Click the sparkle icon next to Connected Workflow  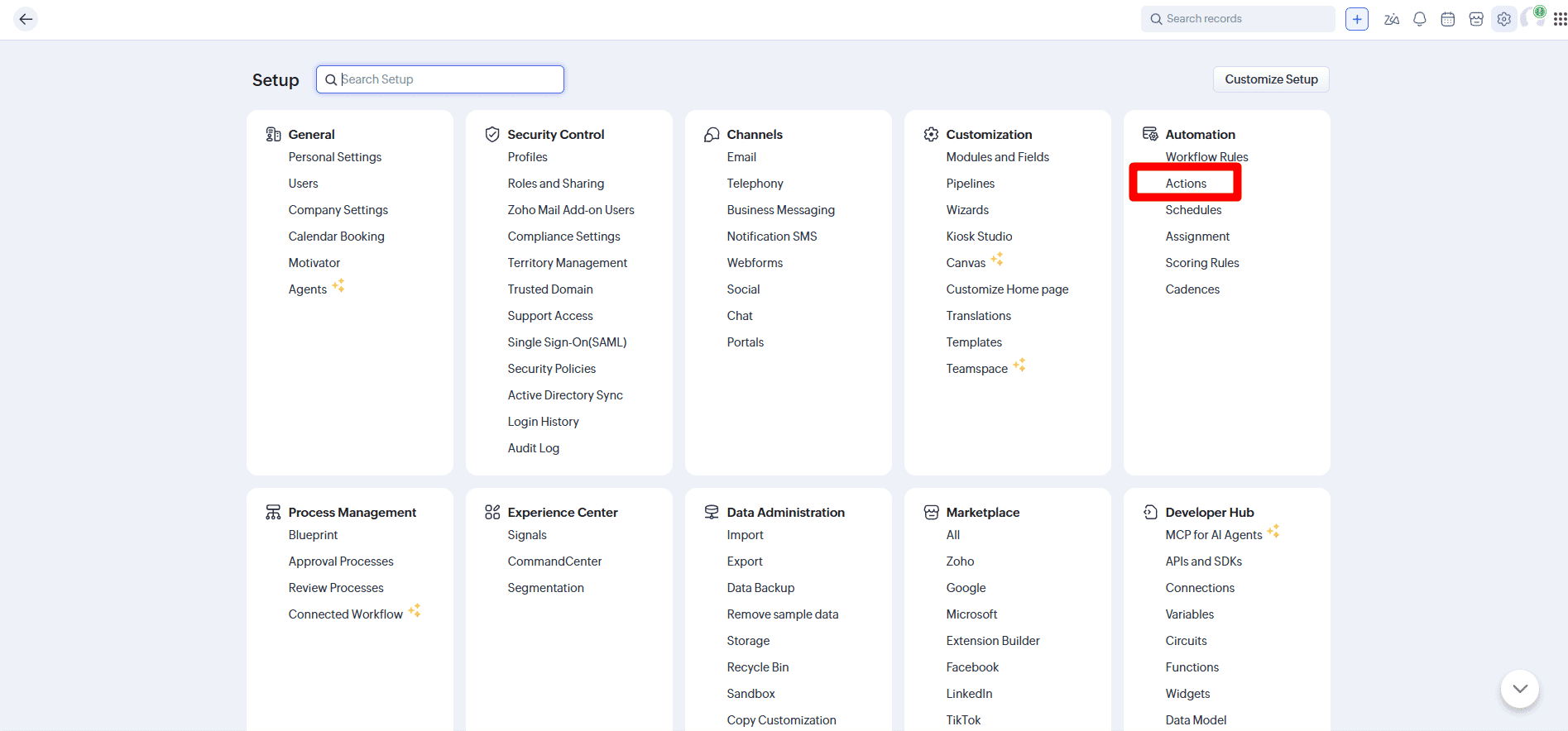[x=415, y=610]
